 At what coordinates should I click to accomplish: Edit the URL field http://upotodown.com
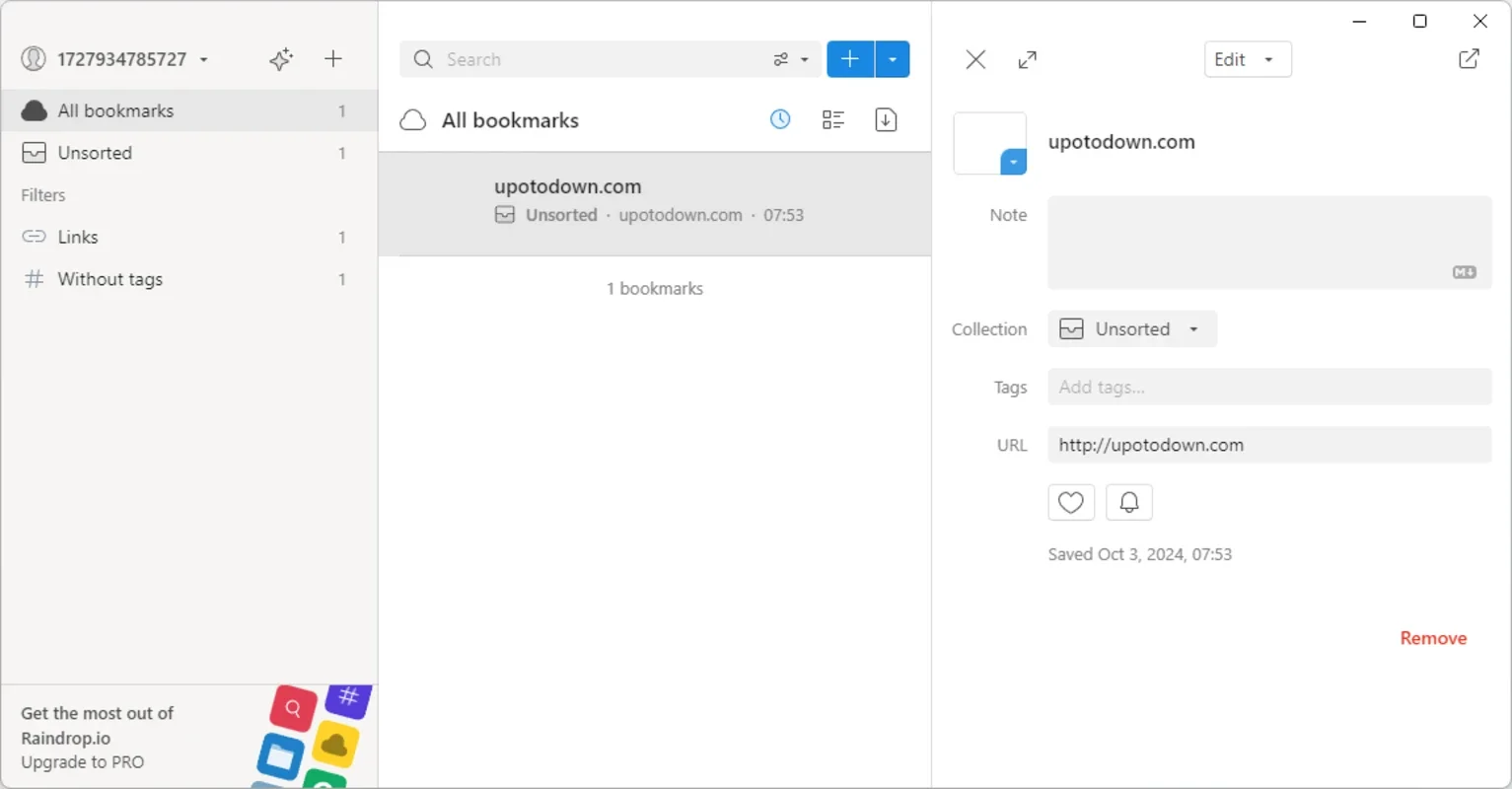pyautogui.click(x=1269, y=445)
